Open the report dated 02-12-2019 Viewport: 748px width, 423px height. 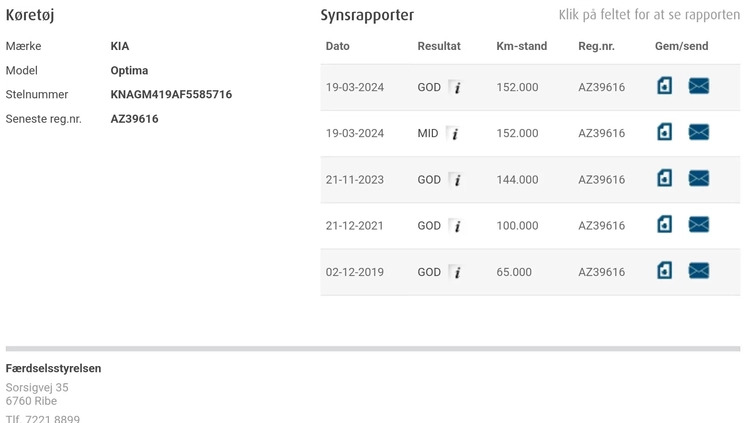pyautogui.click(x=354, y=272)
